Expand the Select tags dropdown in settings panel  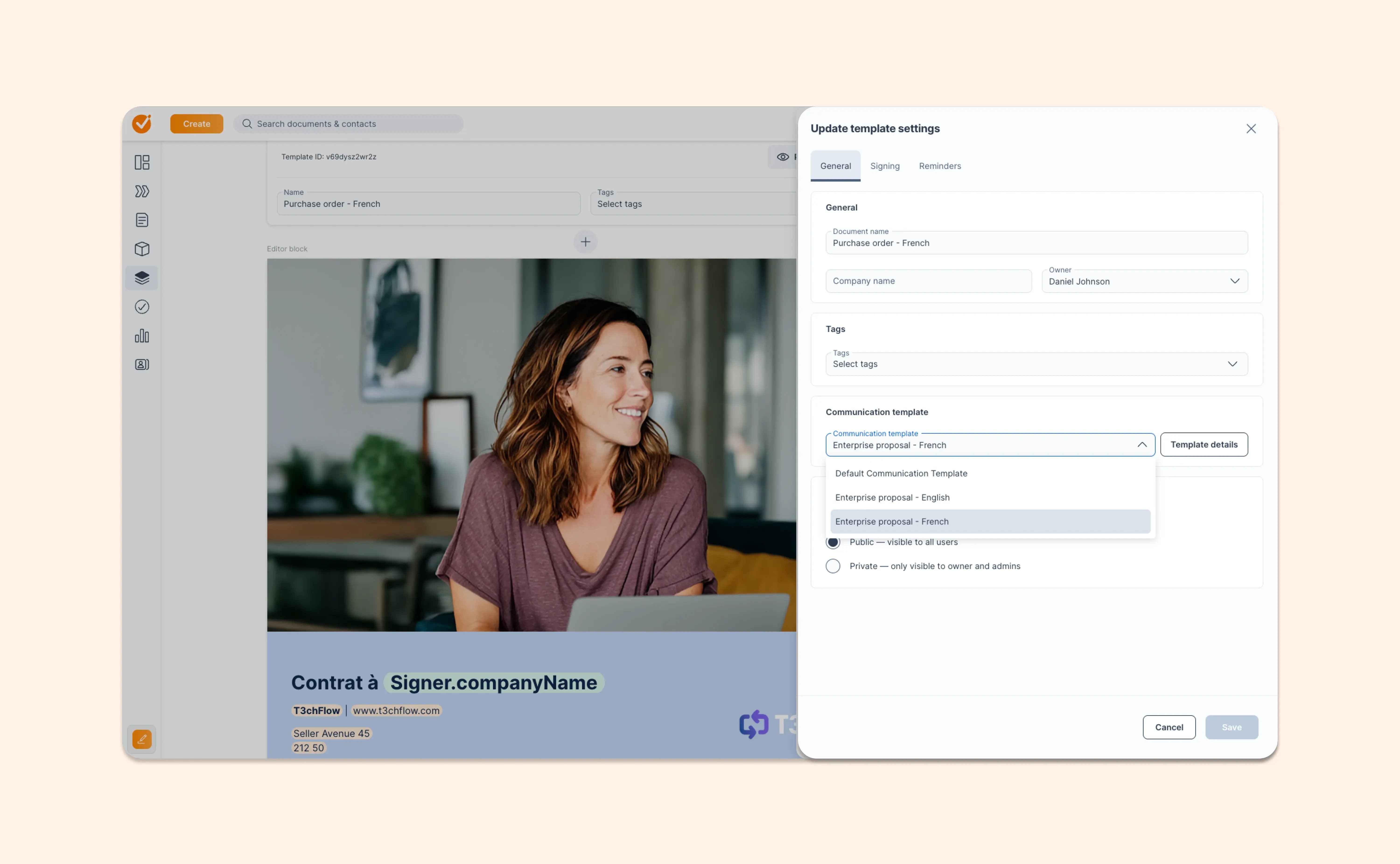[1036, 364]
